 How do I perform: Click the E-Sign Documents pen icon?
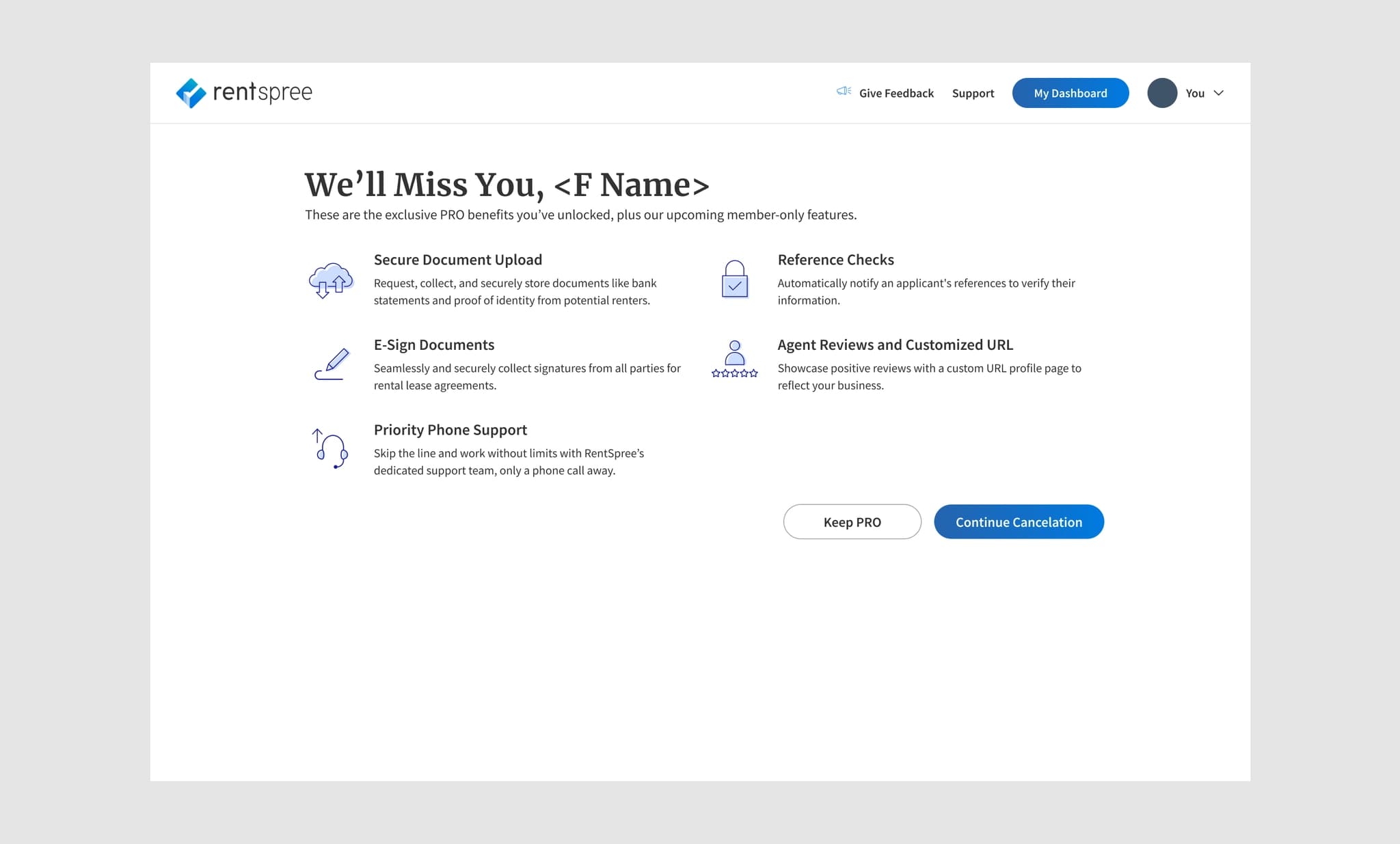point(332,364)
